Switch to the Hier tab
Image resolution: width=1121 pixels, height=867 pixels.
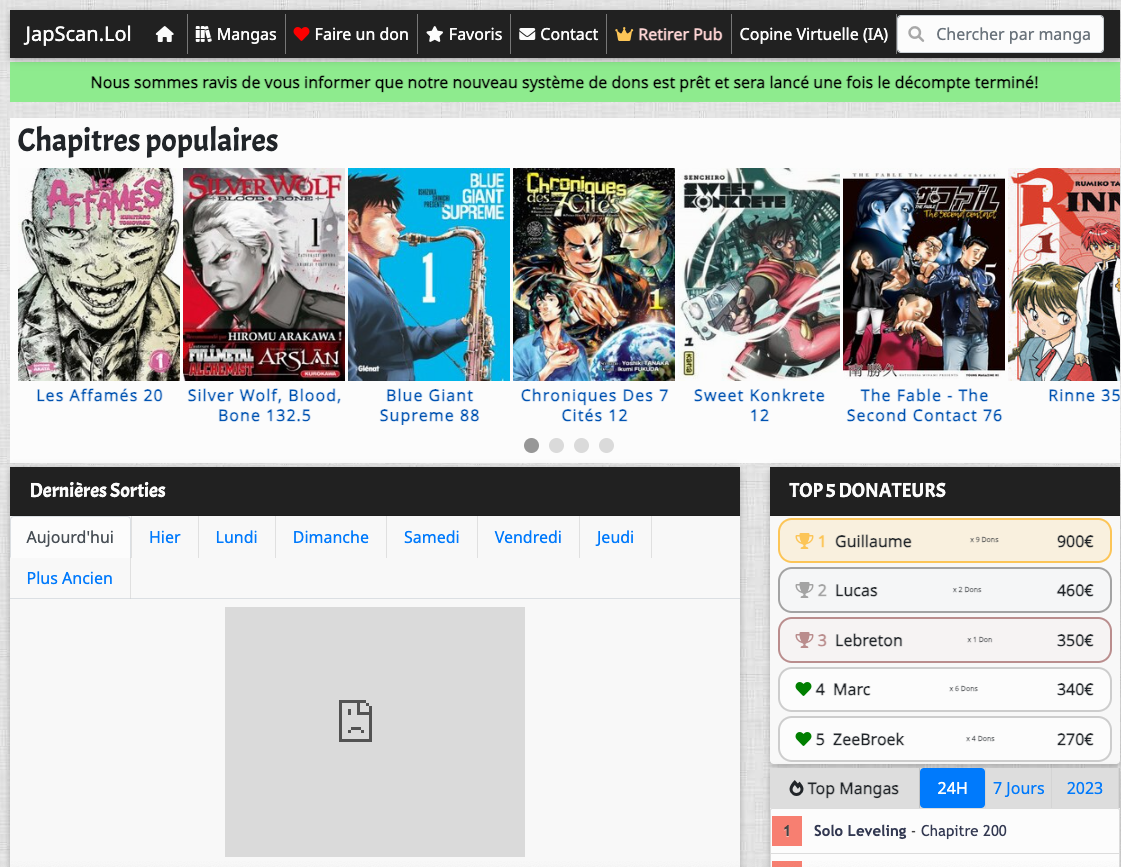tap(165, 537)
